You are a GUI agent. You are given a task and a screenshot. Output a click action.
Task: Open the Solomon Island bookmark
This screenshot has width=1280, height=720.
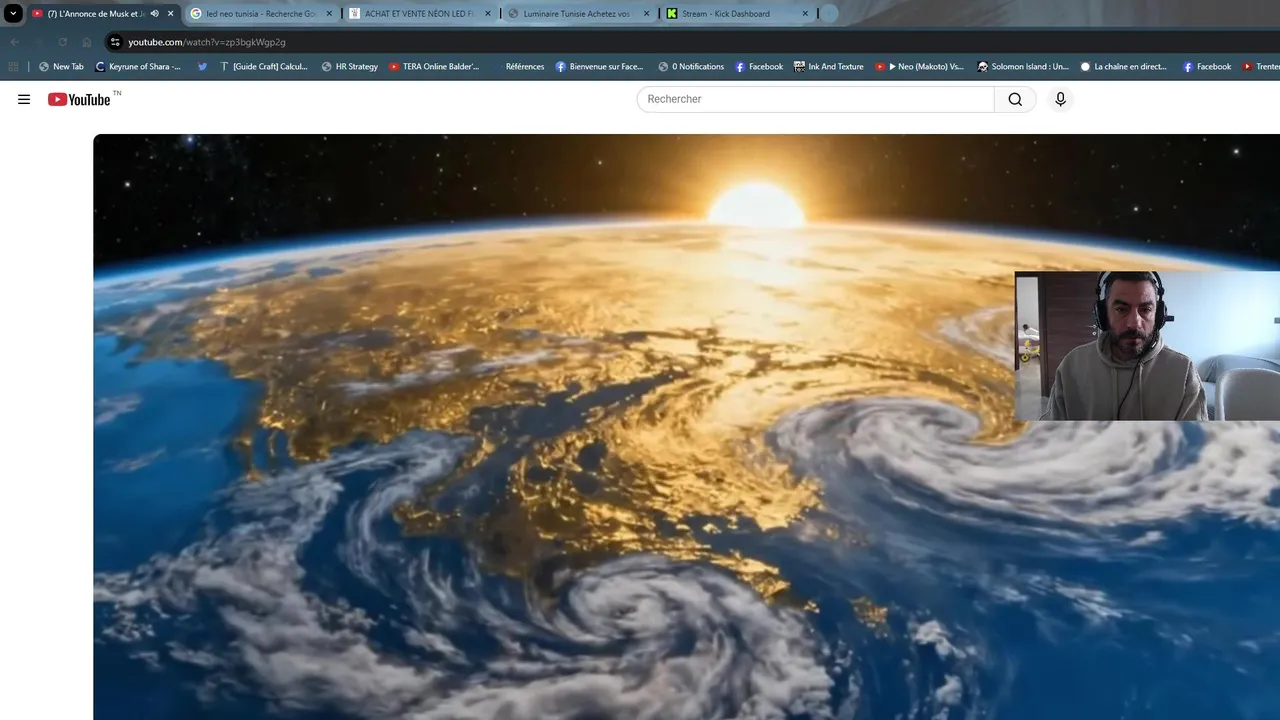(x=1023, y=67)
